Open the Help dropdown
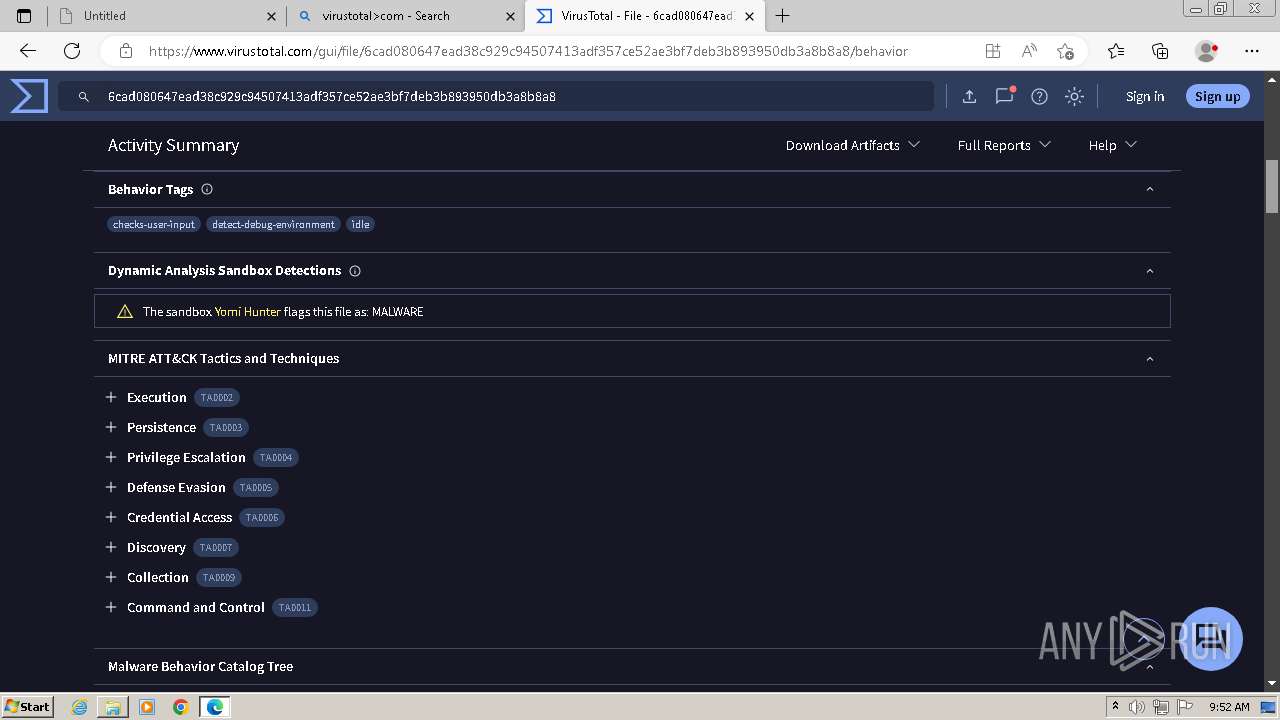The image size is (1280, 720). pos(1113,145)
